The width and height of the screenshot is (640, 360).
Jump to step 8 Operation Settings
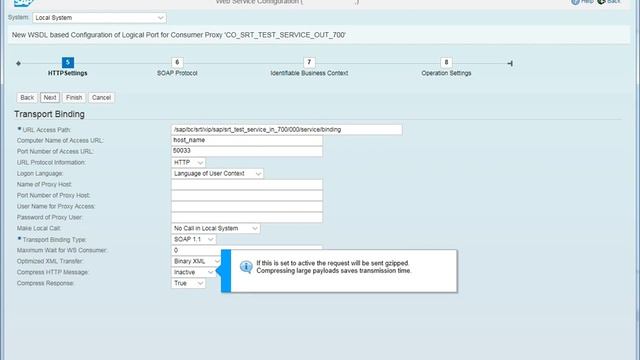tap(446, 62)
